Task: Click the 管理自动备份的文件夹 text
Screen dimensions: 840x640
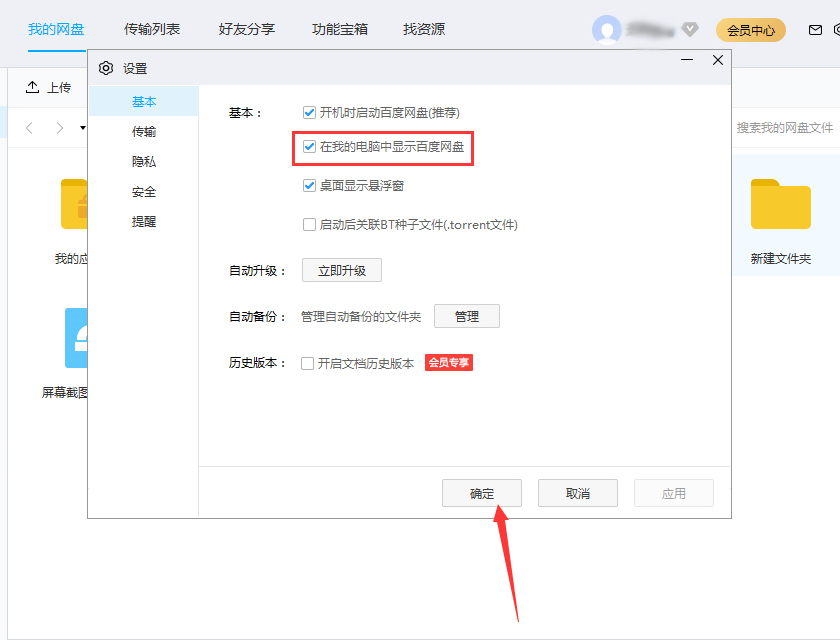Action: pyautogui.click(x=361, y=317)
